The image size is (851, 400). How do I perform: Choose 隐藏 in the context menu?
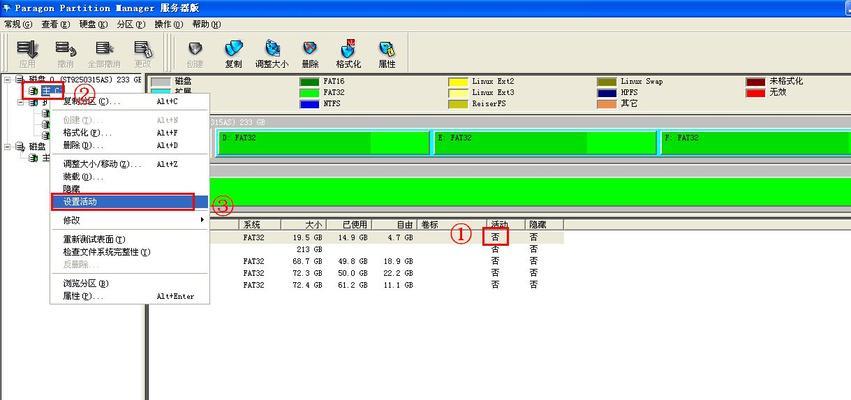click(130, 189)
